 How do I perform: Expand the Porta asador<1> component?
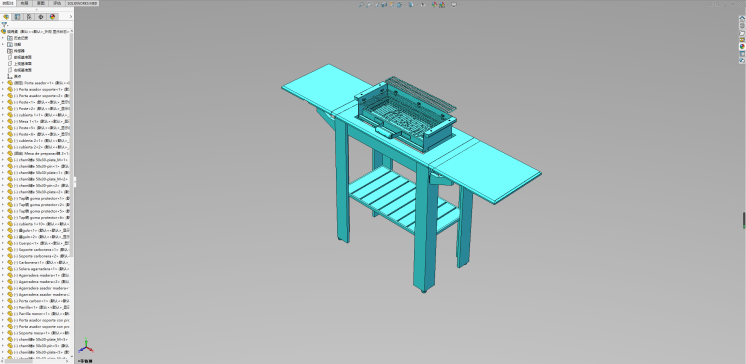pos(3,83)
